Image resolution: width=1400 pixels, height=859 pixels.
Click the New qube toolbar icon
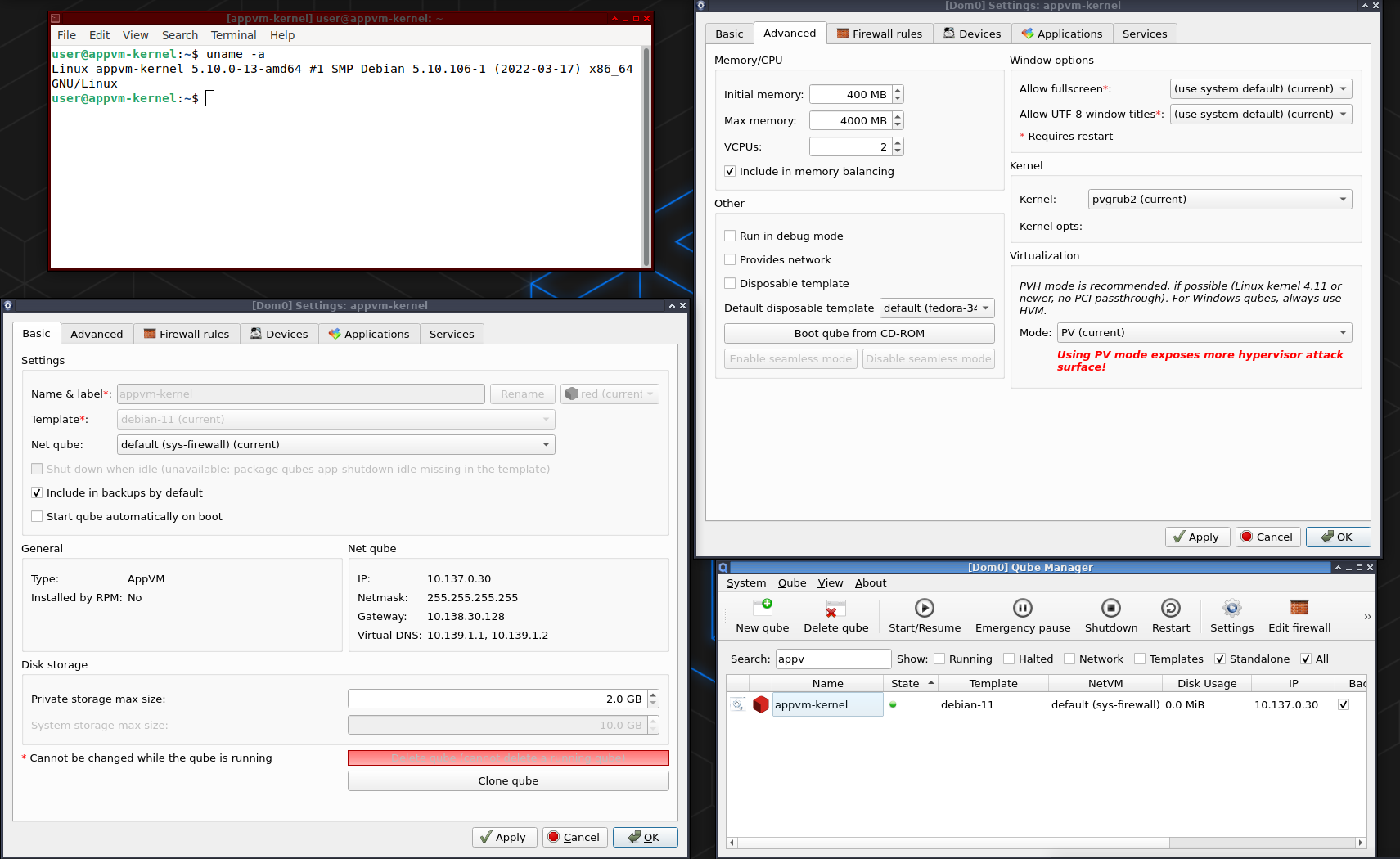762,609
